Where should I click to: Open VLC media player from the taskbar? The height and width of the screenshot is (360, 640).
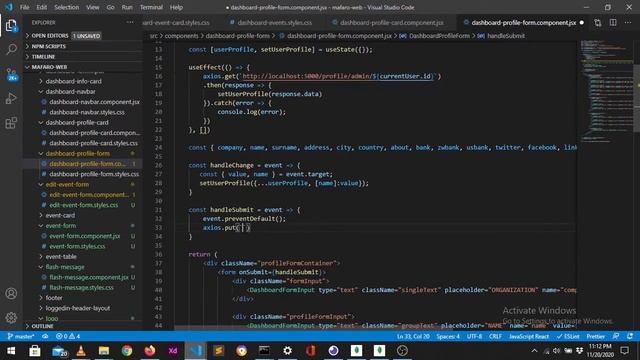[81, 351]
